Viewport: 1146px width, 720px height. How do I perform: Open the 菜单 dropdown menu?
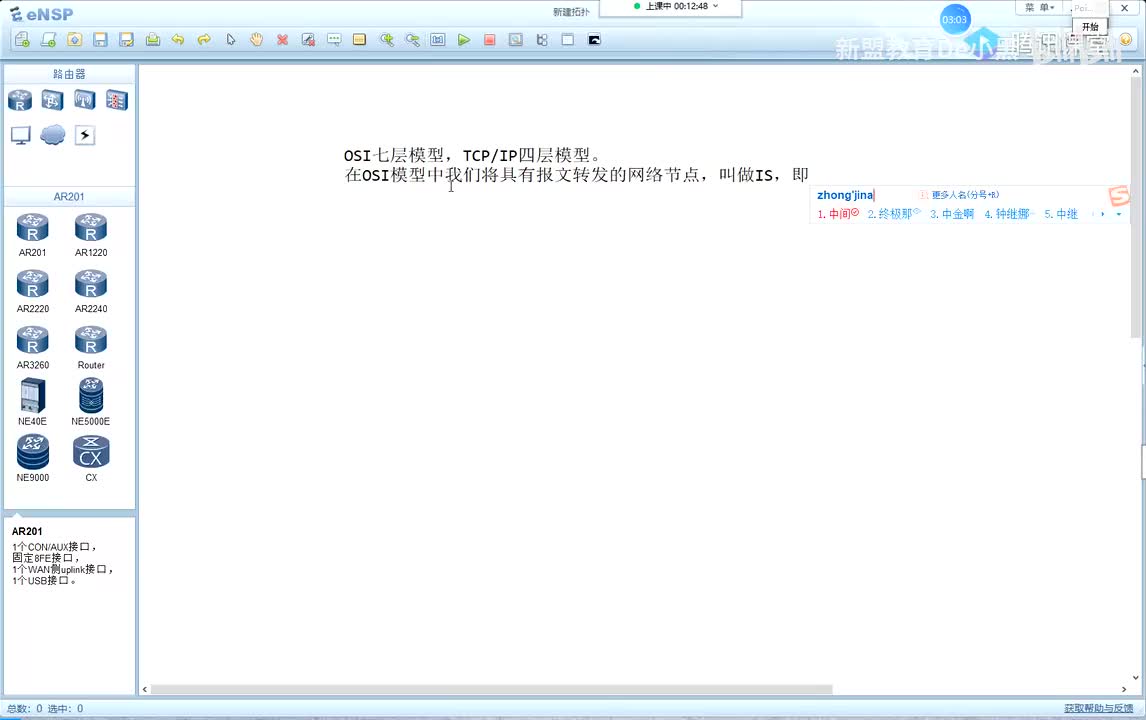(x=1039, y=7)
